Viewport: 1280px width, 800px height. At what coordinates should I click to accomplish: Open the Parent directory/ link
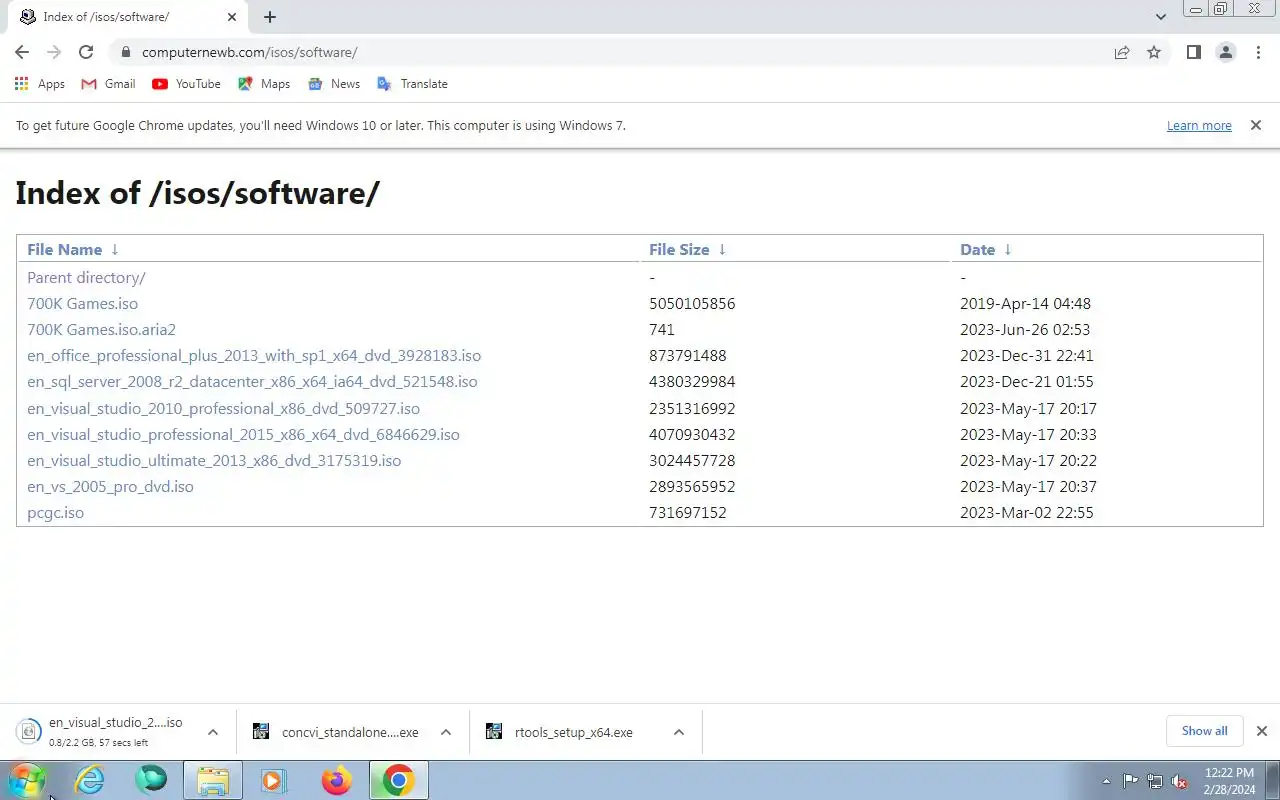tap(86, 278)
